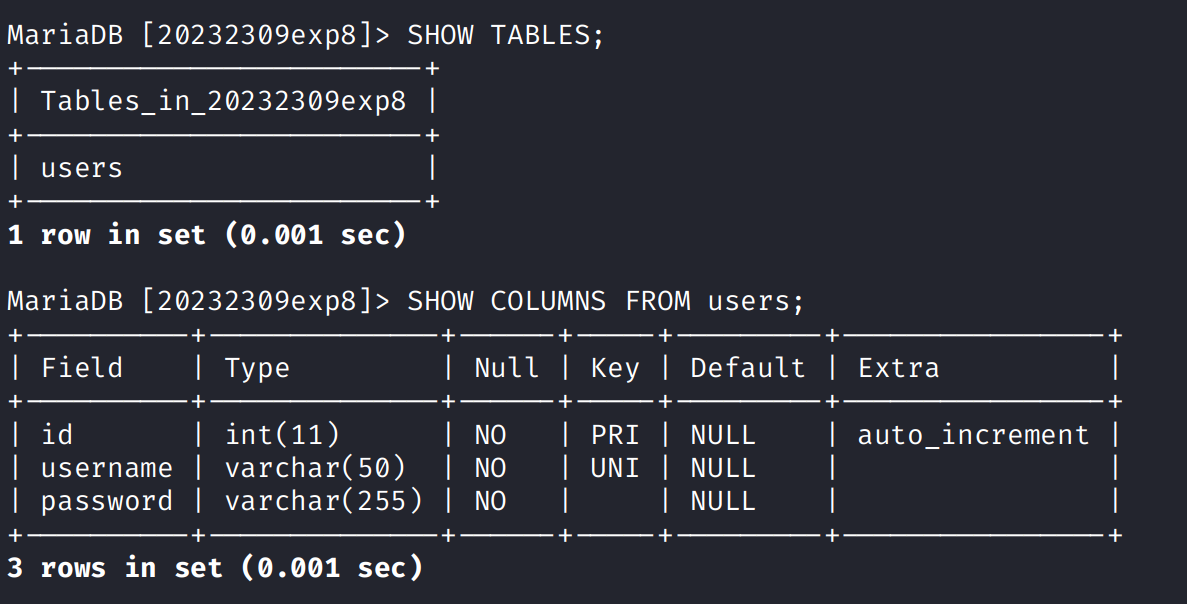Click the id field name
Screen dimensions: 1187x604
coord(57,435)
